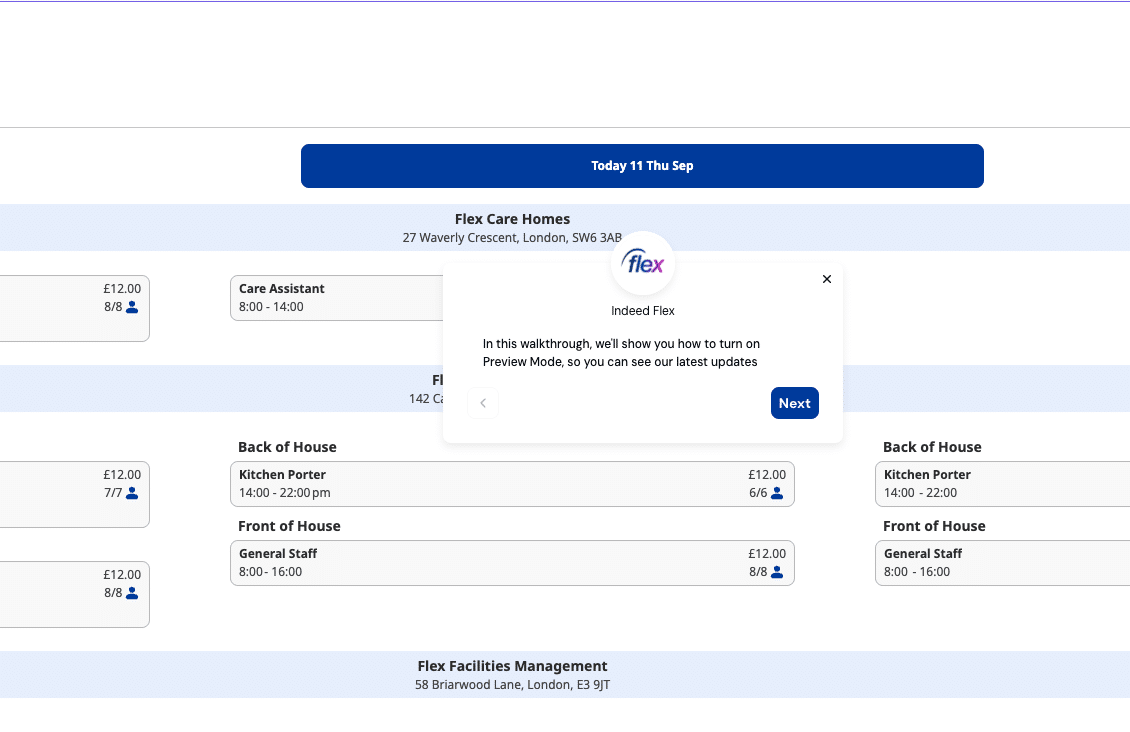Click the £12.00 rate on middle General Staff card
Image resolution: width=1130 pixels, height=732 pixels.
[766, 554]
